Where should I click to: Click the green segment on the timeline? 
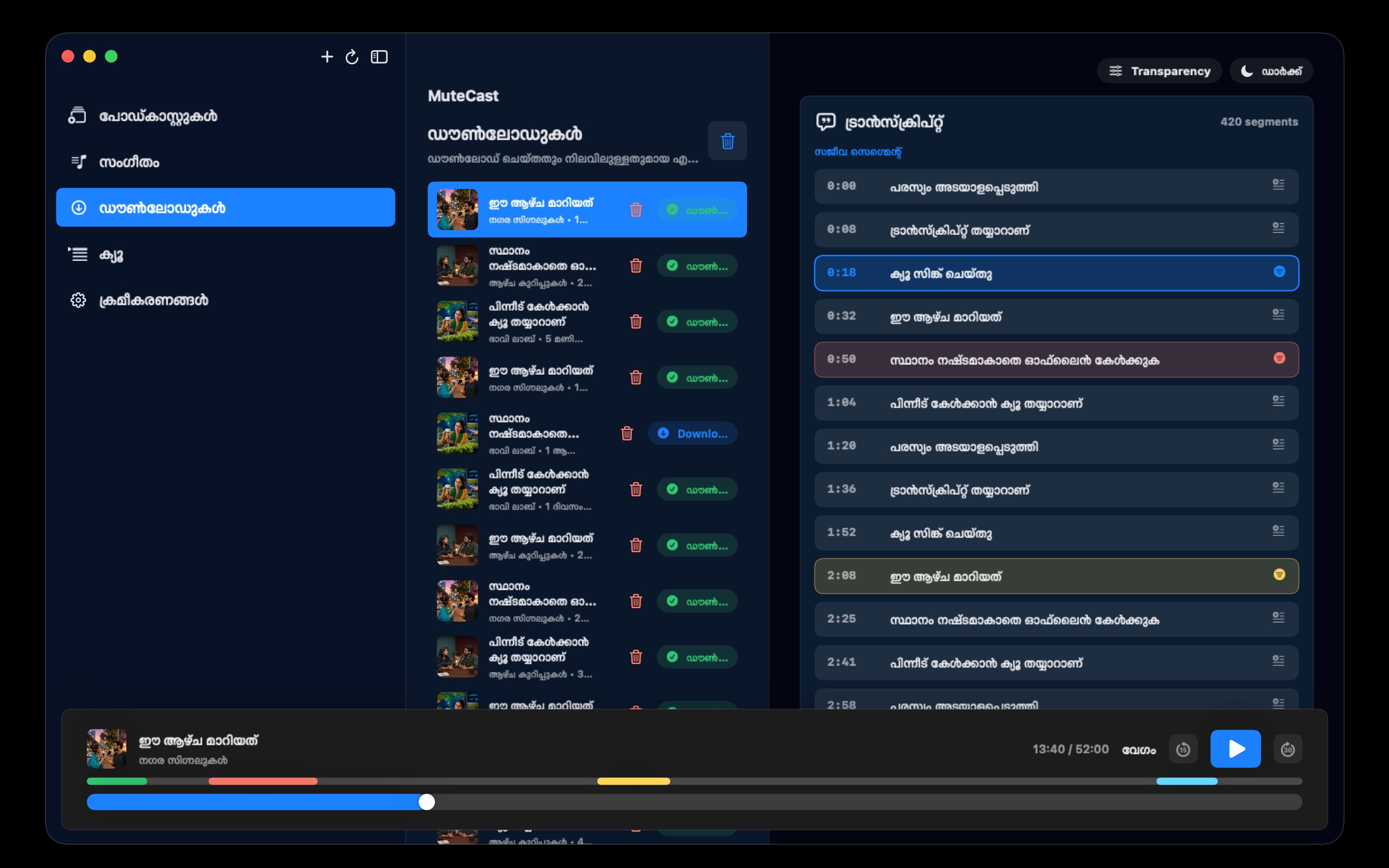pyautogui.click(x=117, y=781)
